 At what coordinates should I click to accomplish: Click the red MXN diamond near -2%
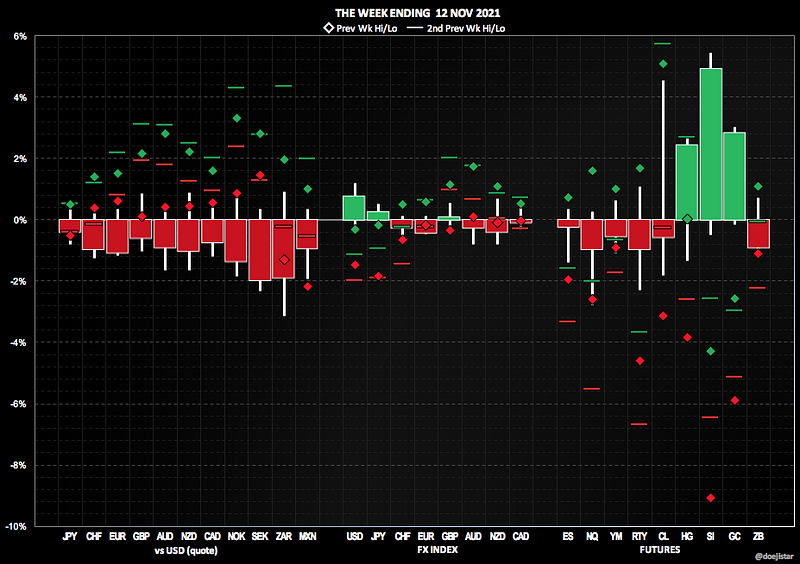click(x=308, y=287)
